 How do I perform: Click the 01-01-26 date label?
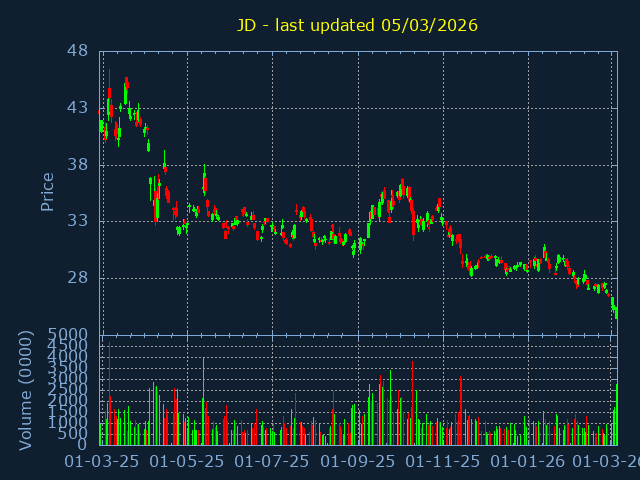point(528,462)
